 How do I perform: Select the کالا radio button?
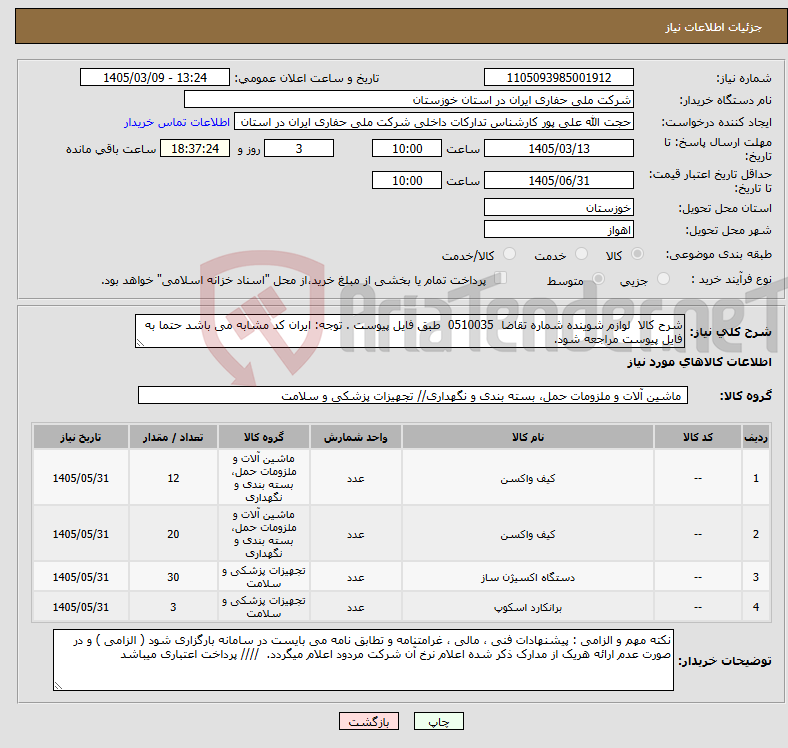(637, 254)
